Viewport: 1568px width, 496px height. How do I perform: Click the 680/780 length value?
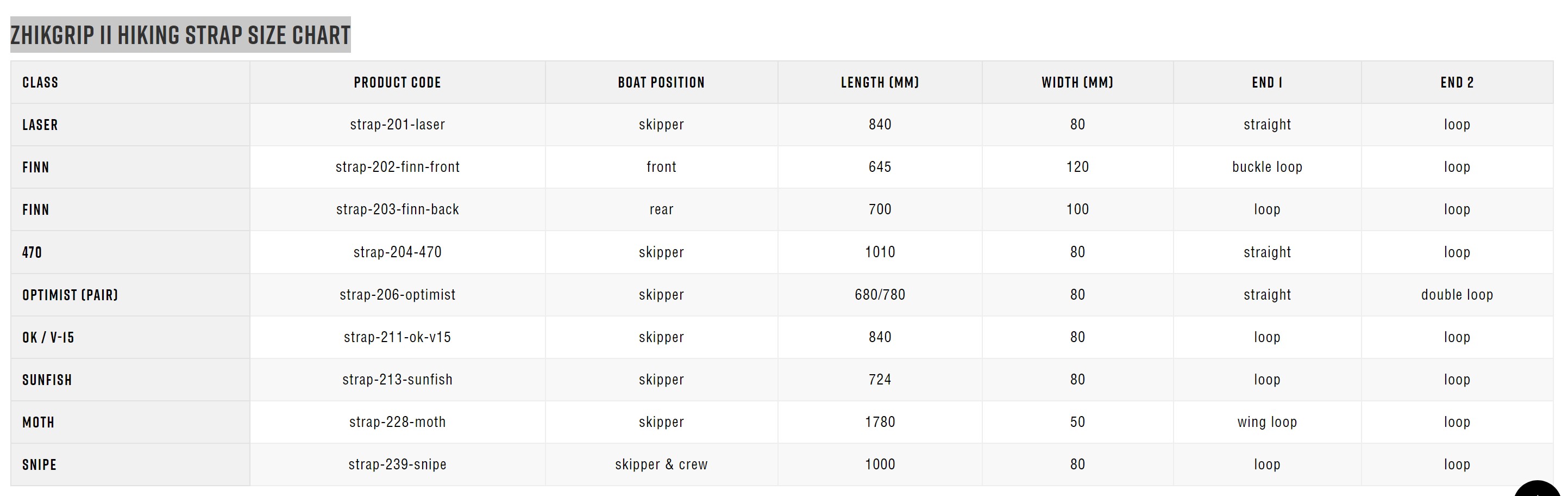[x=880, y=295]
